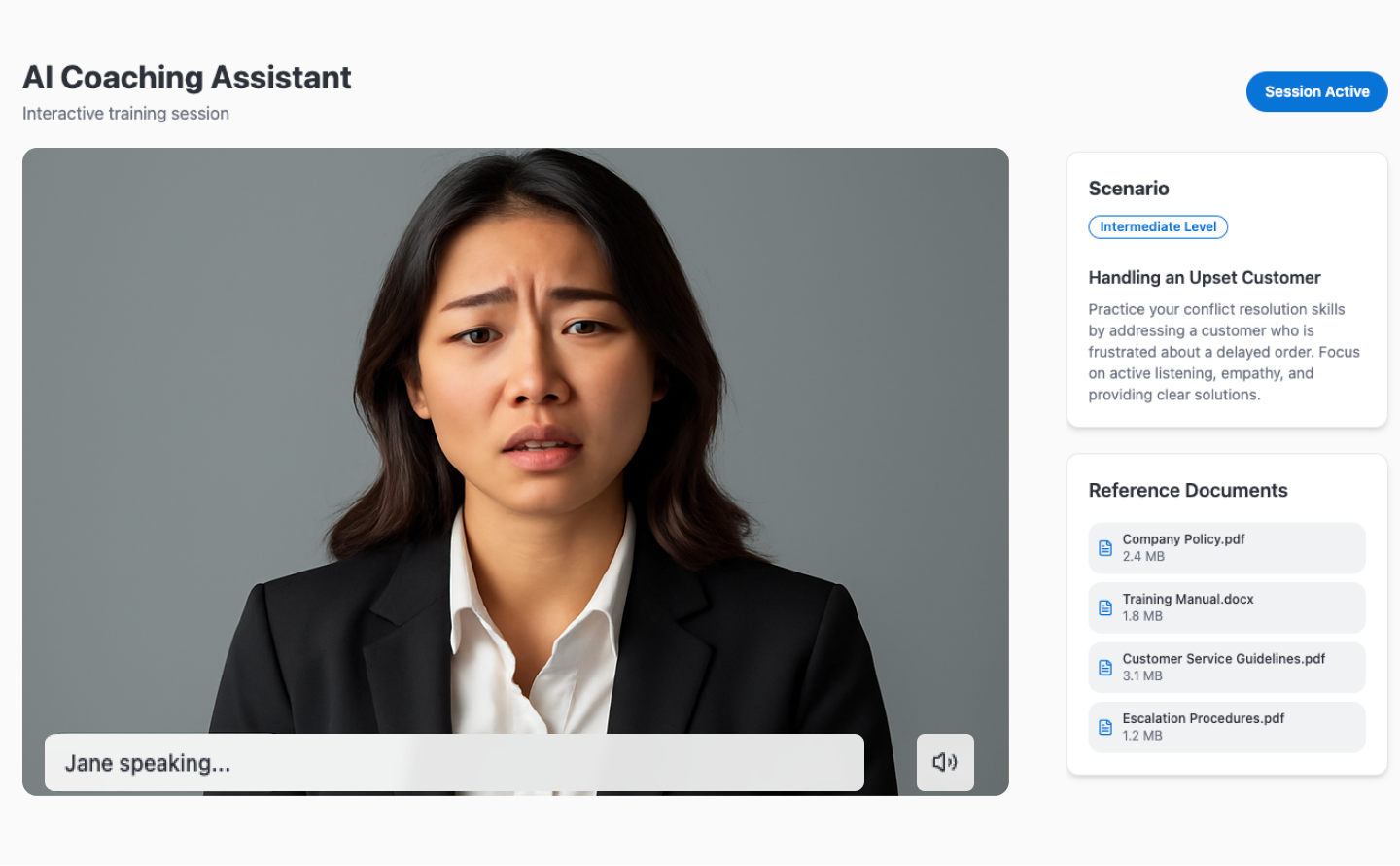The width and height of the screenshot is (1400, 866).
Task: Click the Escalation Procedures.pdf file icon
Action: [x=1105, y=727]
